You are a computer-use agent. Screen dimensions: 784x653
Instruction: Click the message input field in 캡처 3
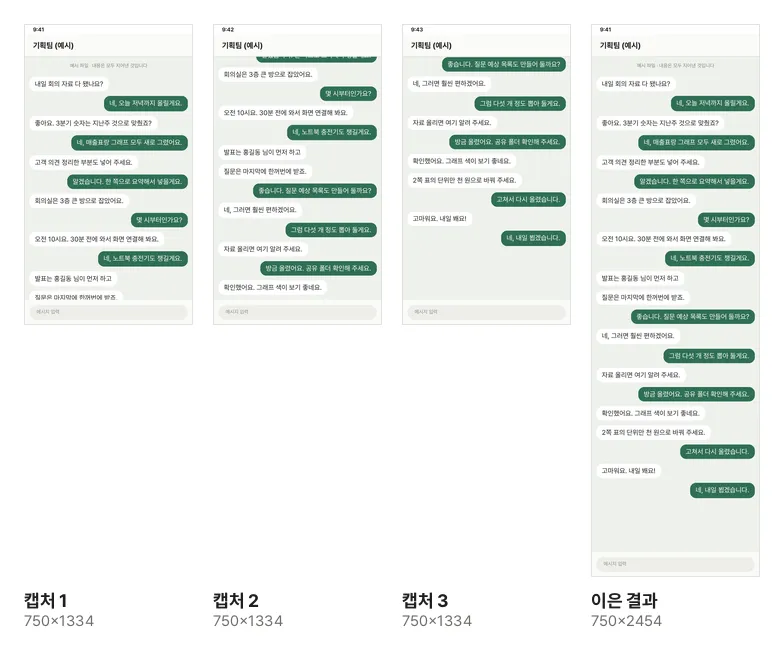click(486, 312)
